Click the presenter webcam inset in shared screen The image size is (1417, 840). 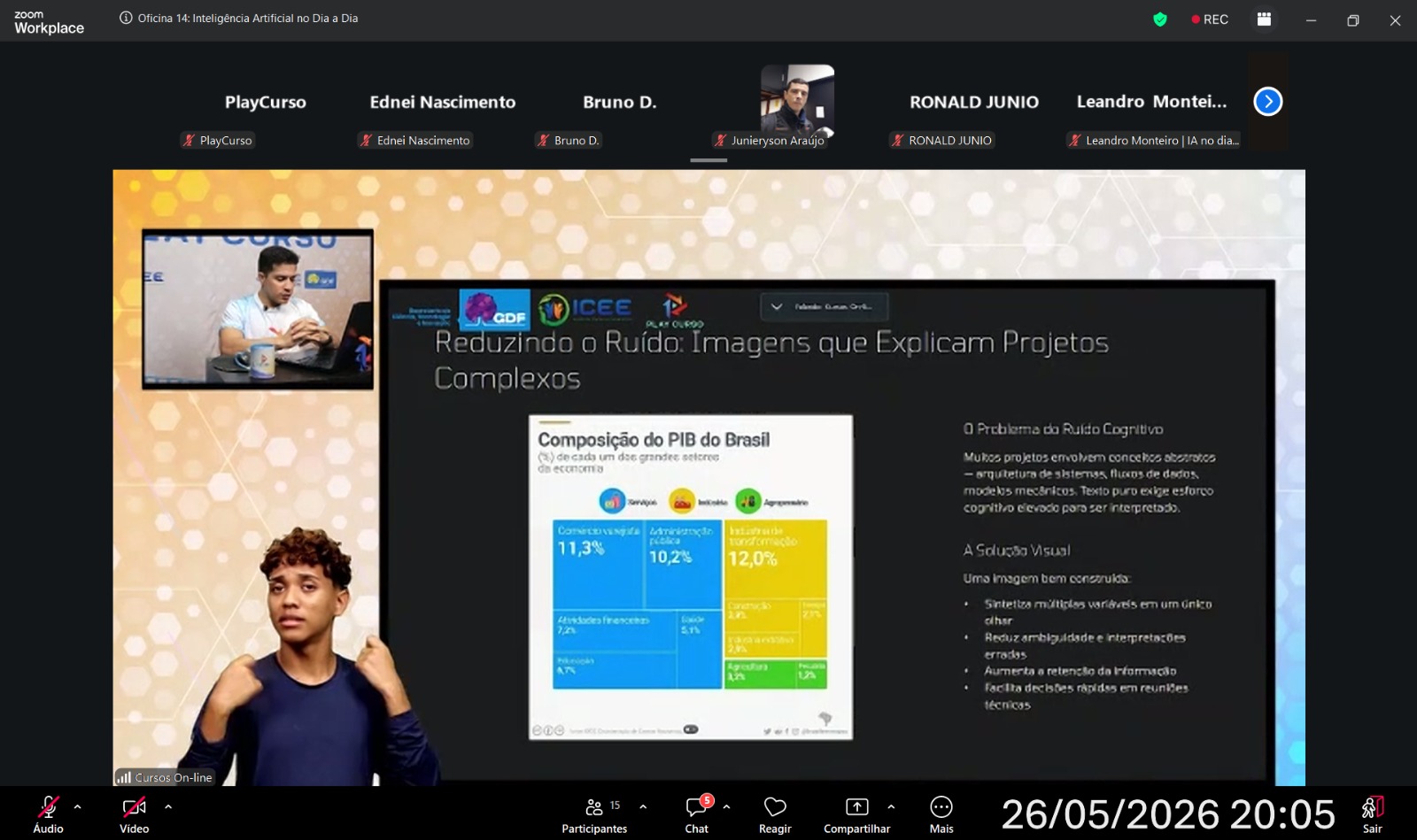pos(258,309)
